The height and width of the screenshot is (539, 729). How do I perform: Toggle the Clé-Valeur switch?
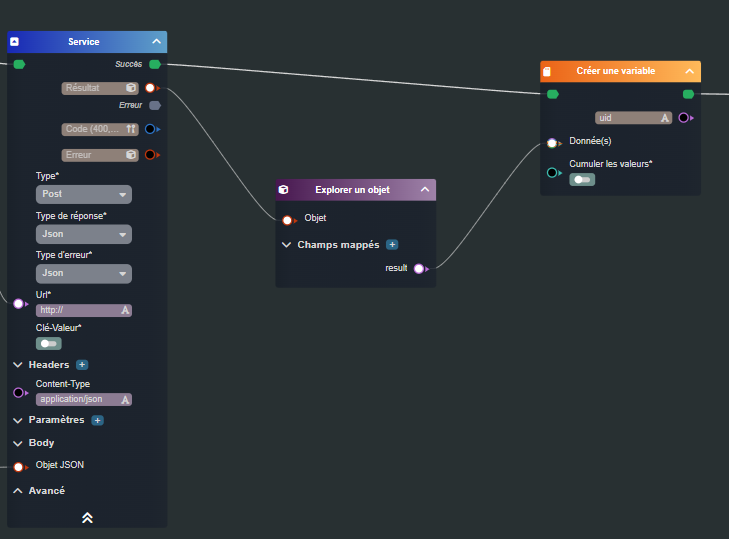point(48,343)
